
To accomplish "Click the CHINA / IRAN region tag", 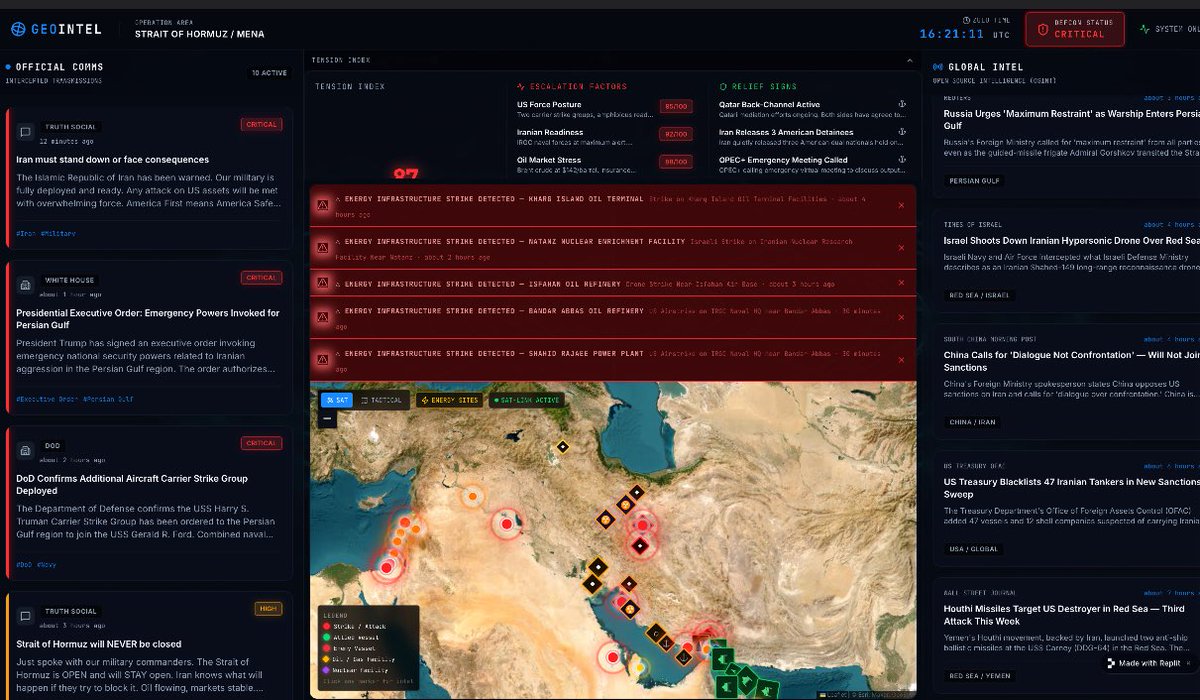I will pyautogui.click(x=973, y=422).
